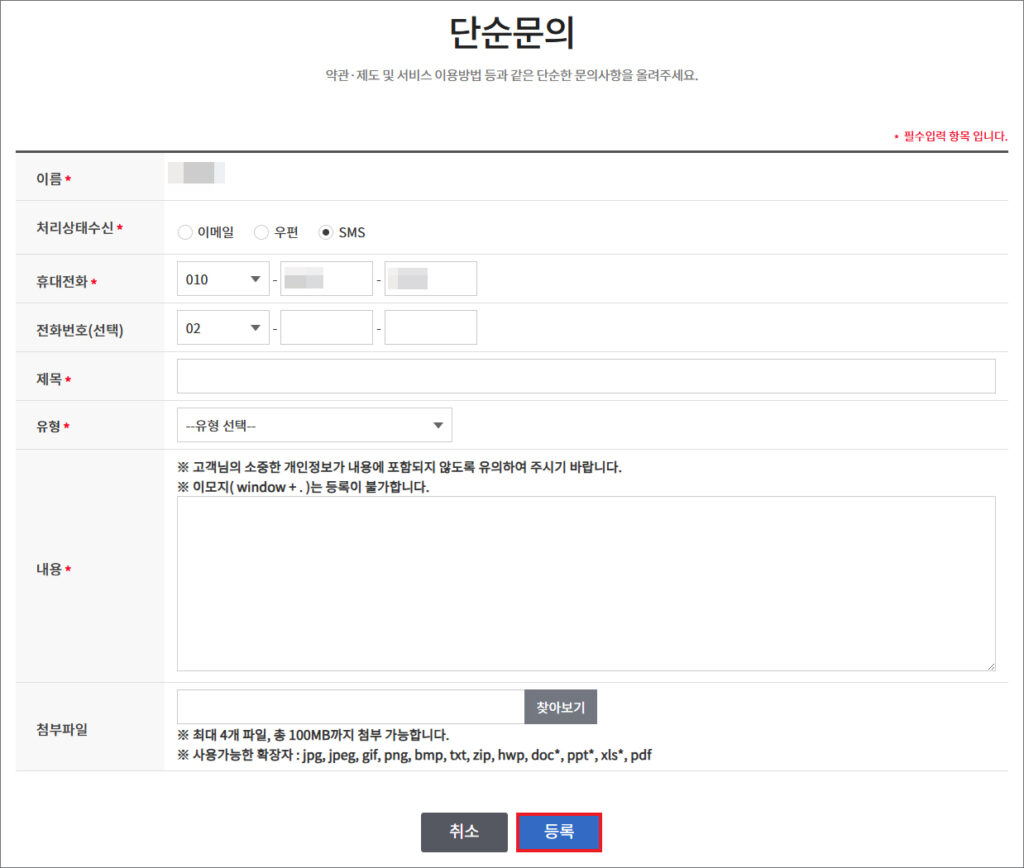Focus the 내용 text area
The image size is (1024, 868).
coord(586,583)
